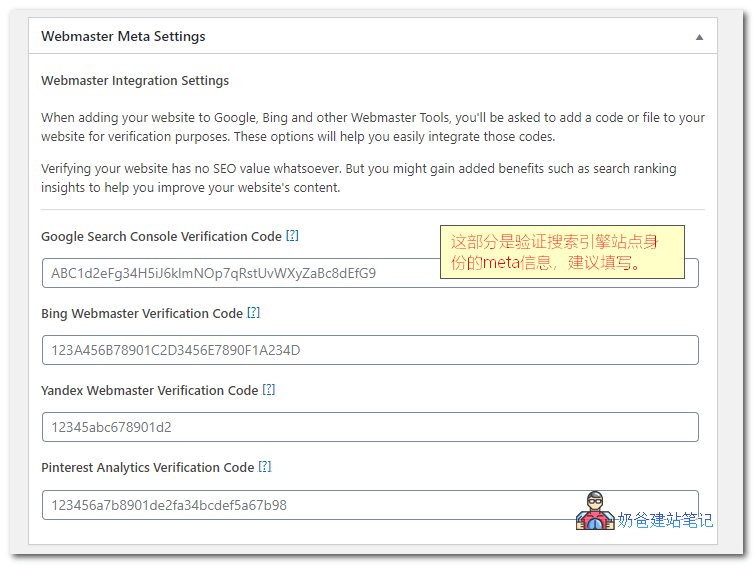This screenshot has width=754, height=565.
Task: Open help for Yandex Webmaster Verification Code
Action: 269,389
